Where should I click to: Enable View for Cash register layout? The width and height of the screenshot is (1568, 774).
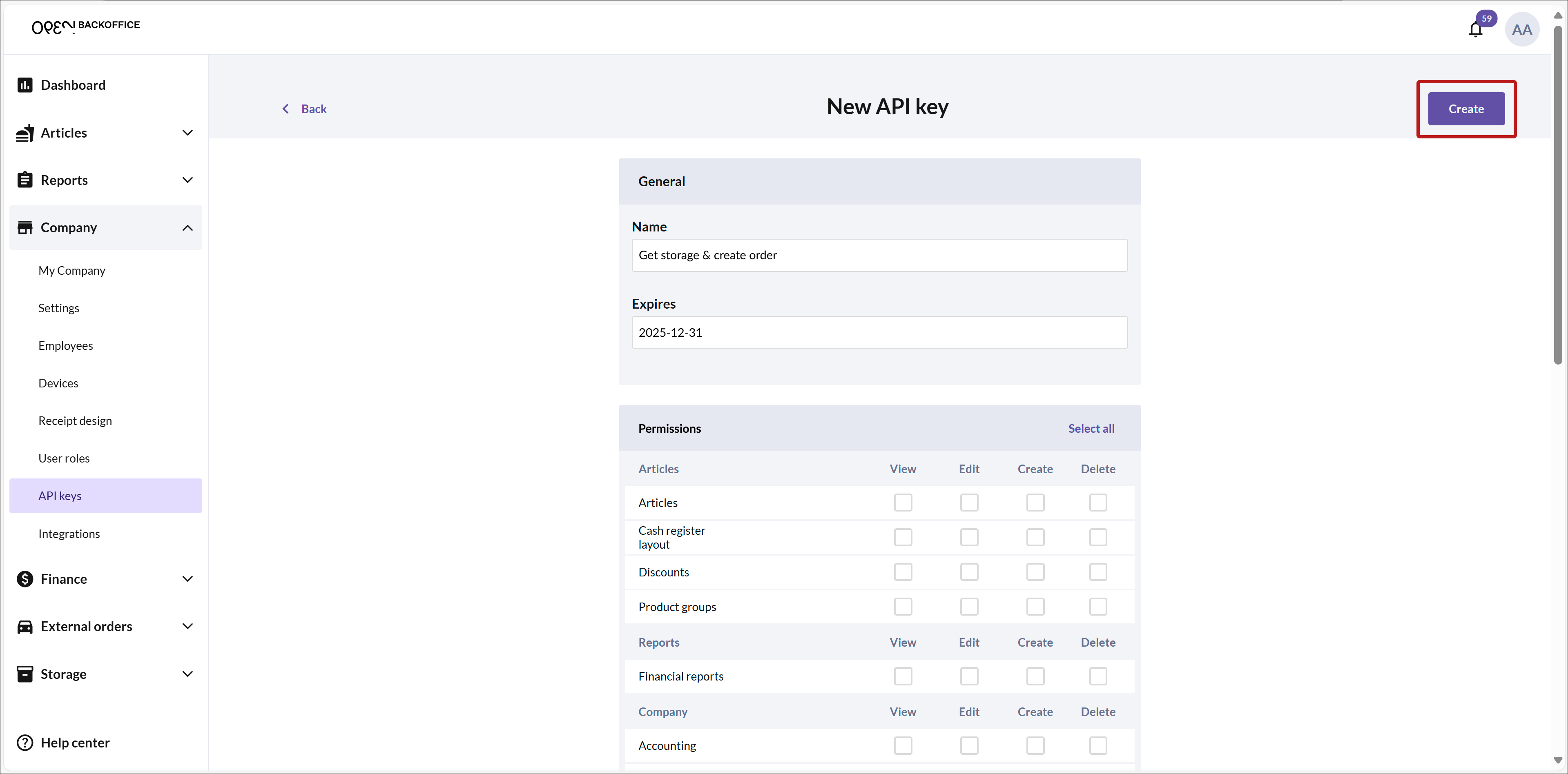903,537
